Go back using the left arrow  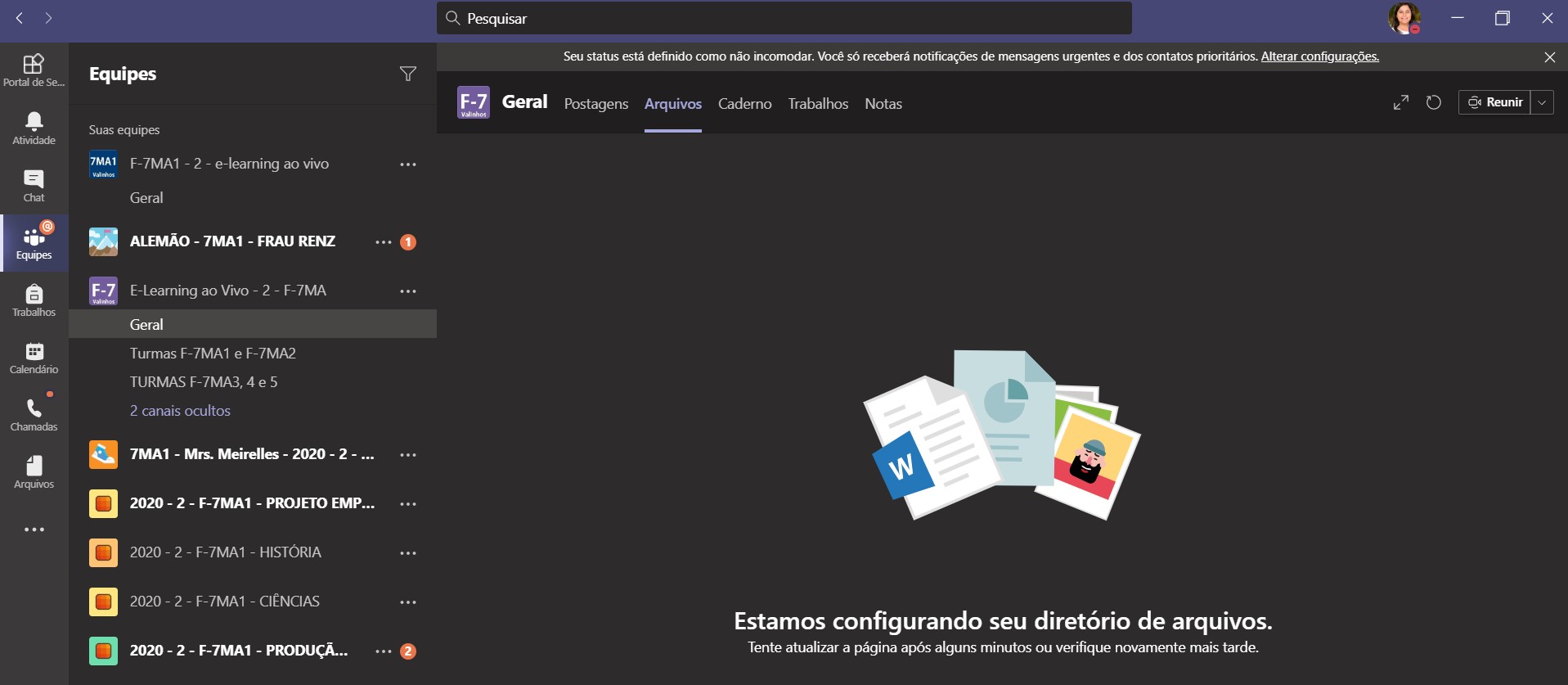coord(20,18)
